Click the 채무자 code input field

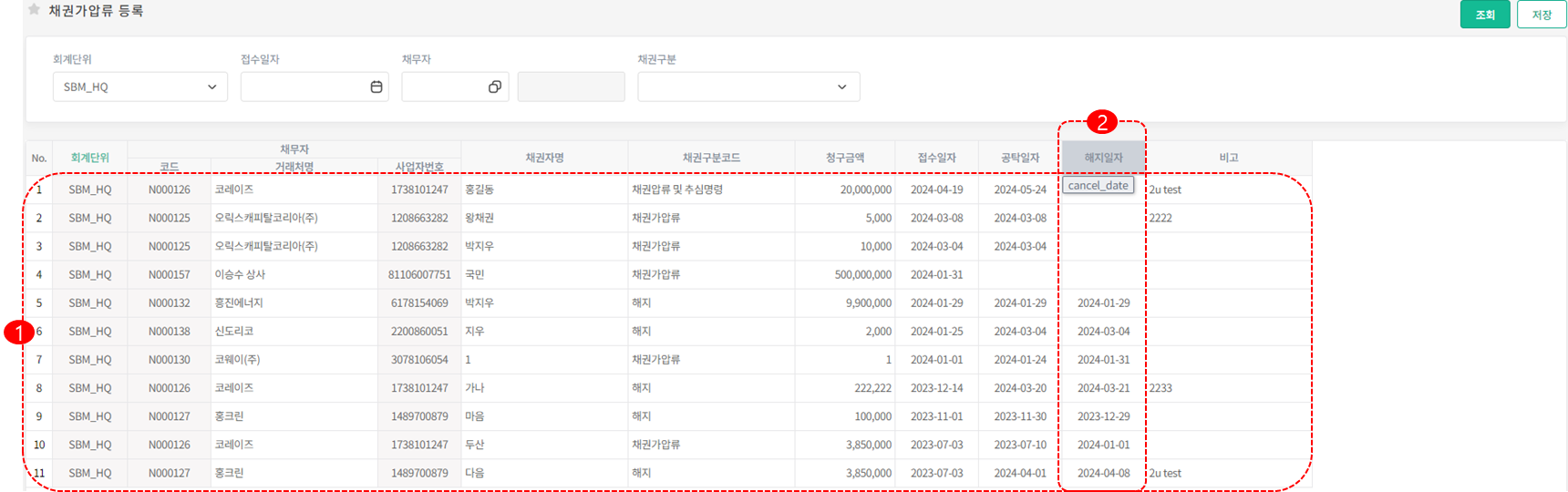point(443,87)
